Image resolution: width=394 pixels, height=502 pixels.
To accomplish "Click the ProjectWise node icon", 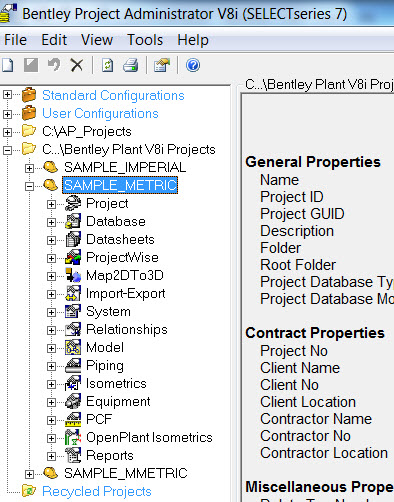I will 73,257.
